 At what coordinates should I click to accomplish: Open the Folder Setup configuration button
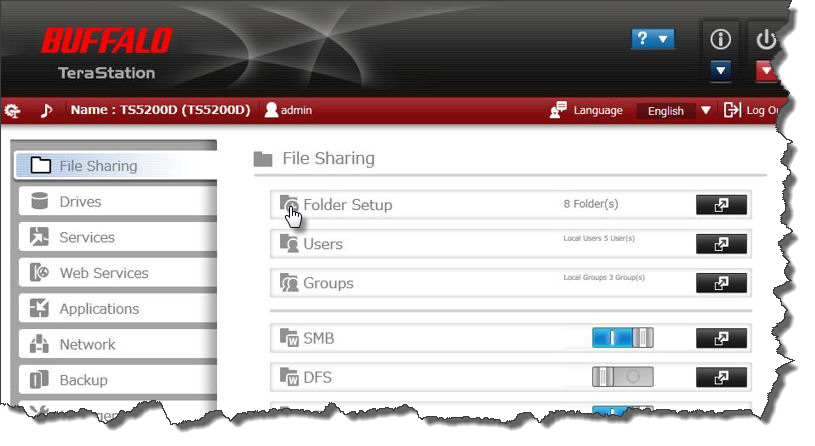[x=721, y=204]
